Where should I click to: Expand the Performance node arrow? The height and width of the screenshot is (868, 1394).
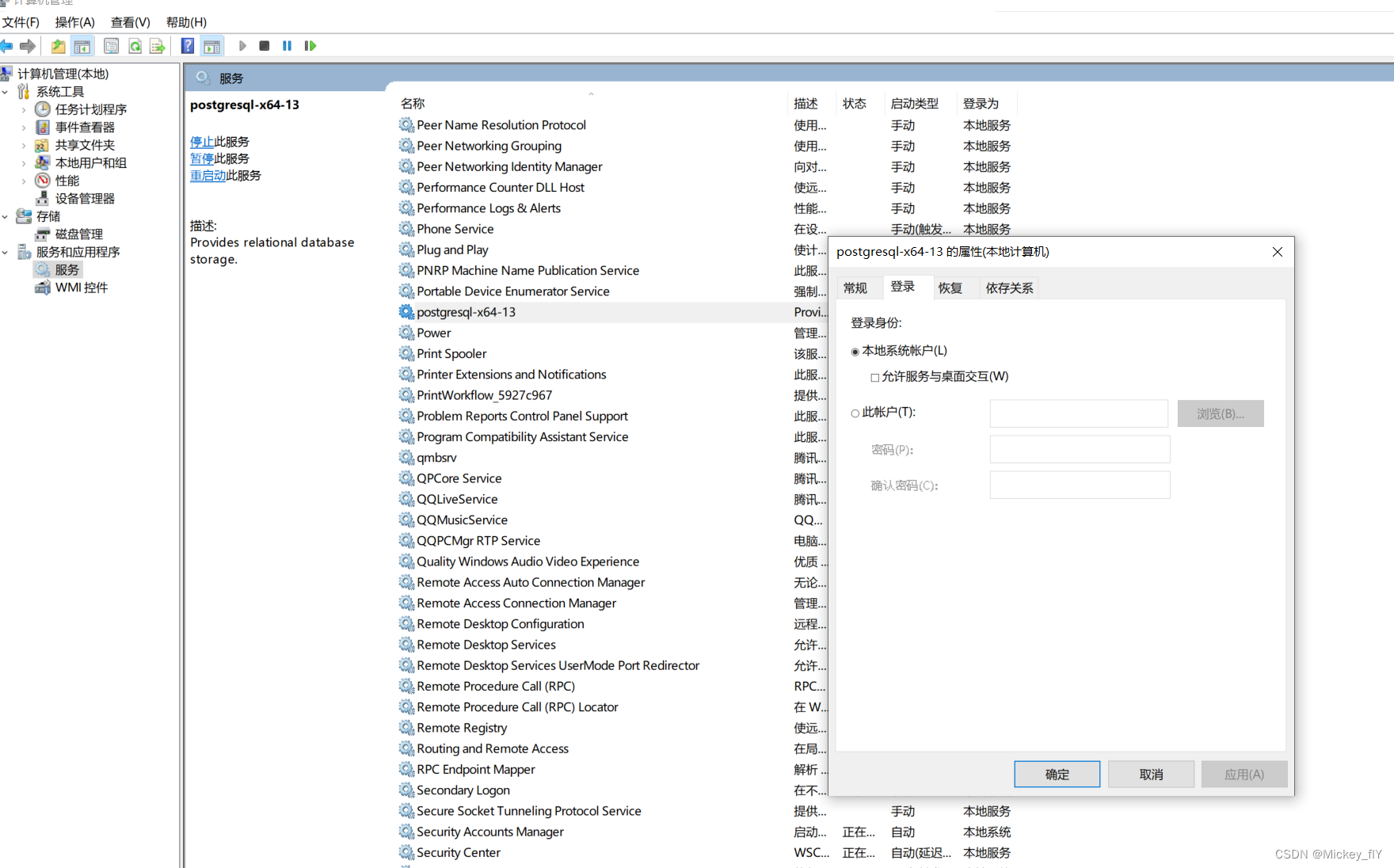pos(24,181)
